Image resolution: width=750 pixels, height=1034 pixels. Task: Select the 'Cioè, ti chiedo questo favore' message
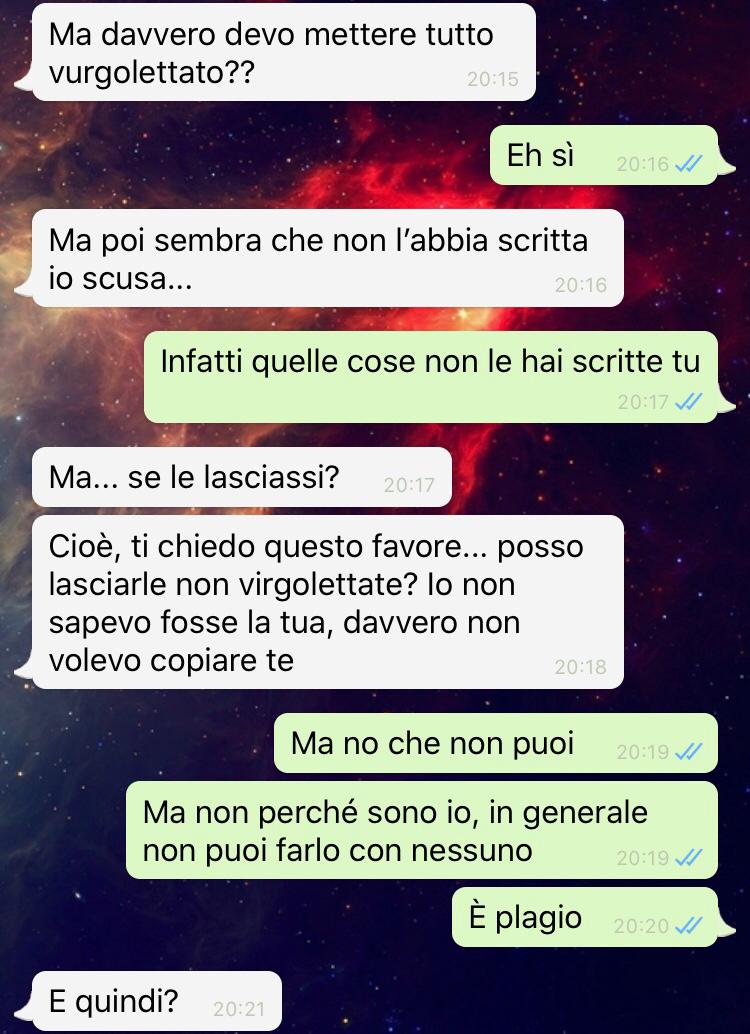(x=327, y=602)
